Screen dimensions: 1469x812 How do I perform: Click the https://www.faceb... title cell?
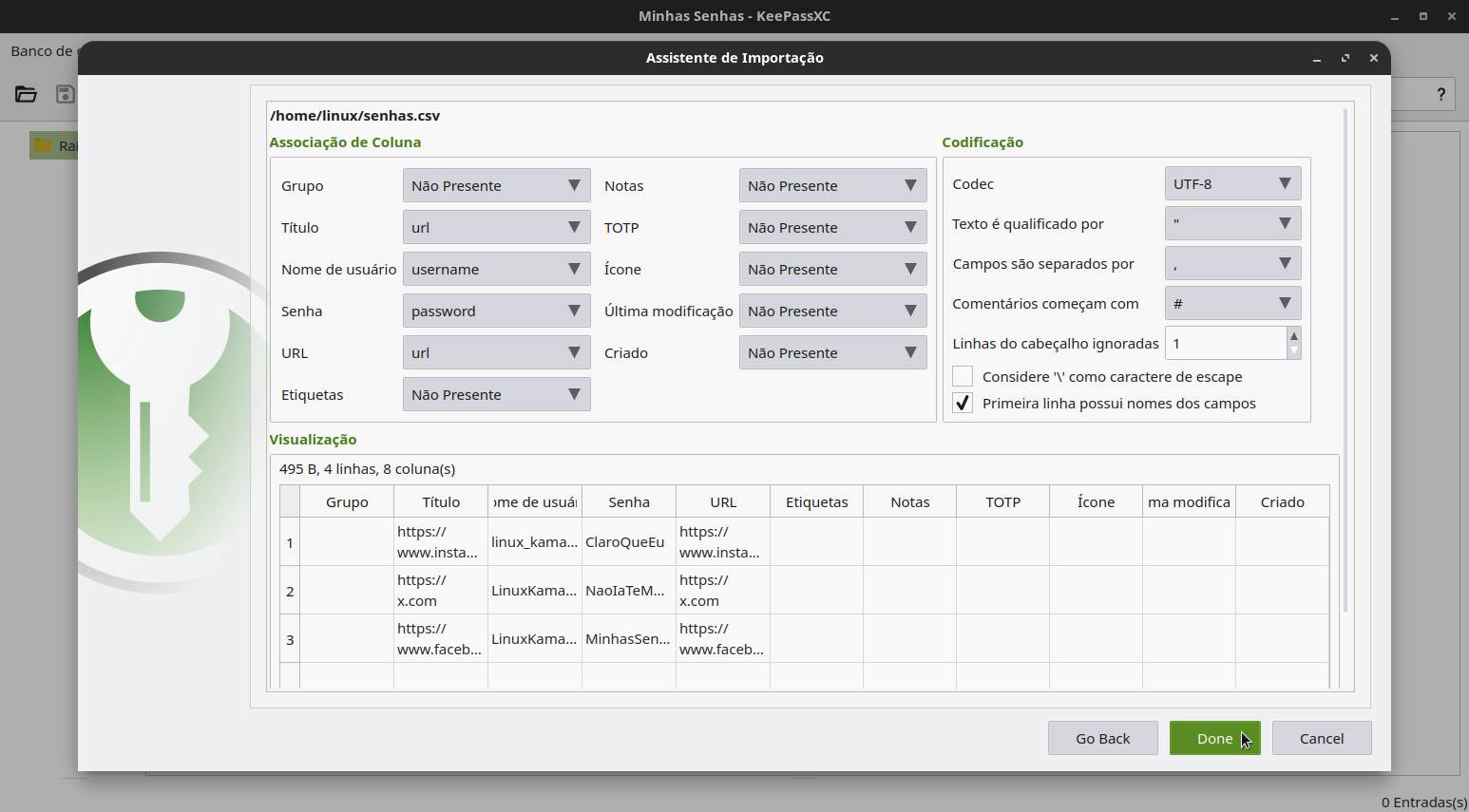click(441, 639)
